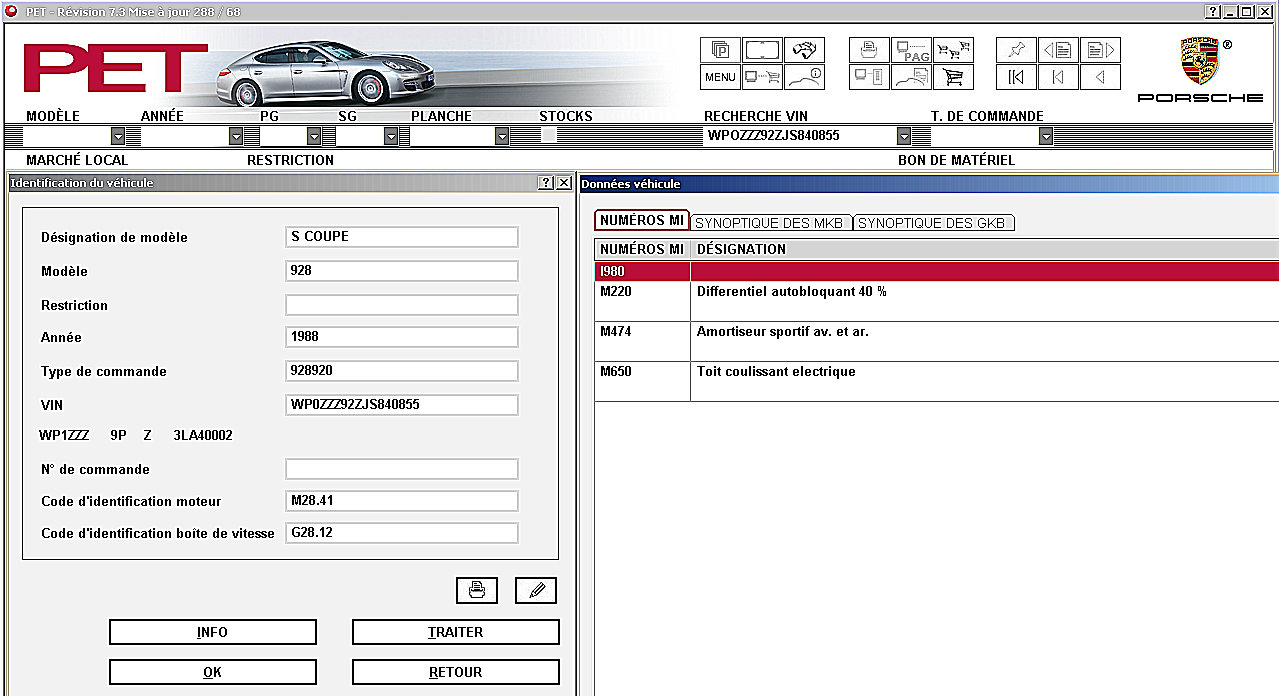Viewport: 1279px width, 696px height.
Task: Click the INFO button
Action: pos(212,632)
